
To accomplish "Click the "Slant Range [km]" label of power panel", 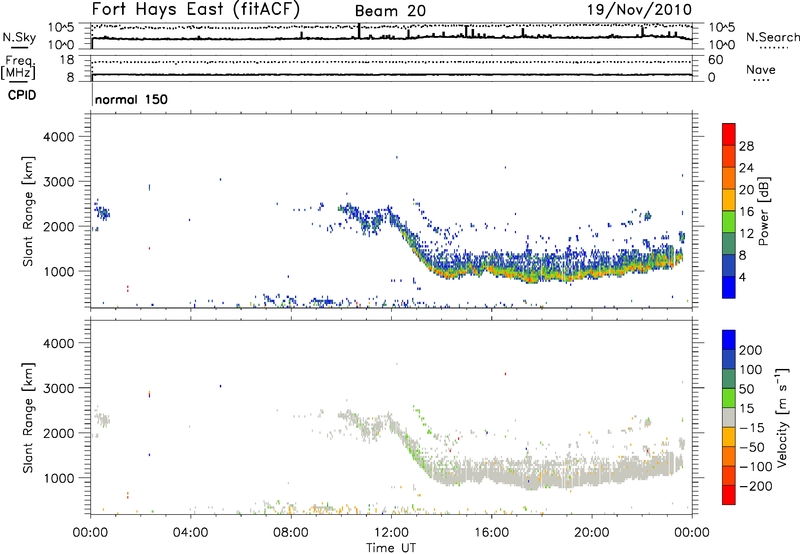I will pos(28,211).
